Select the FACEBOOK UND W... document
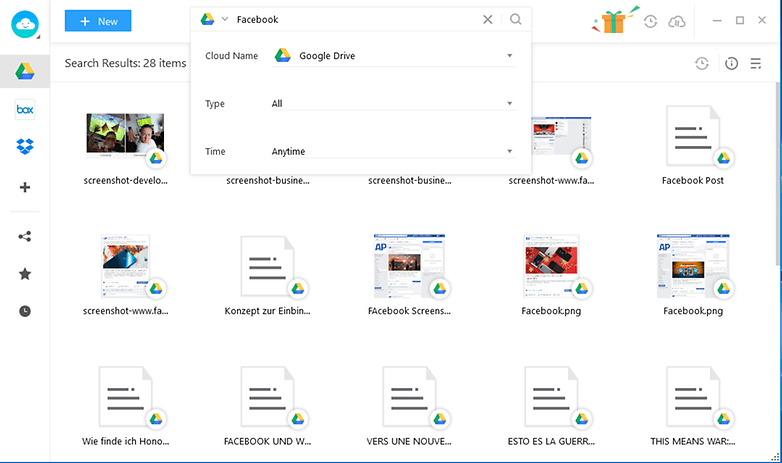Viewport: 782px width, 463px height. pos(267,397)
